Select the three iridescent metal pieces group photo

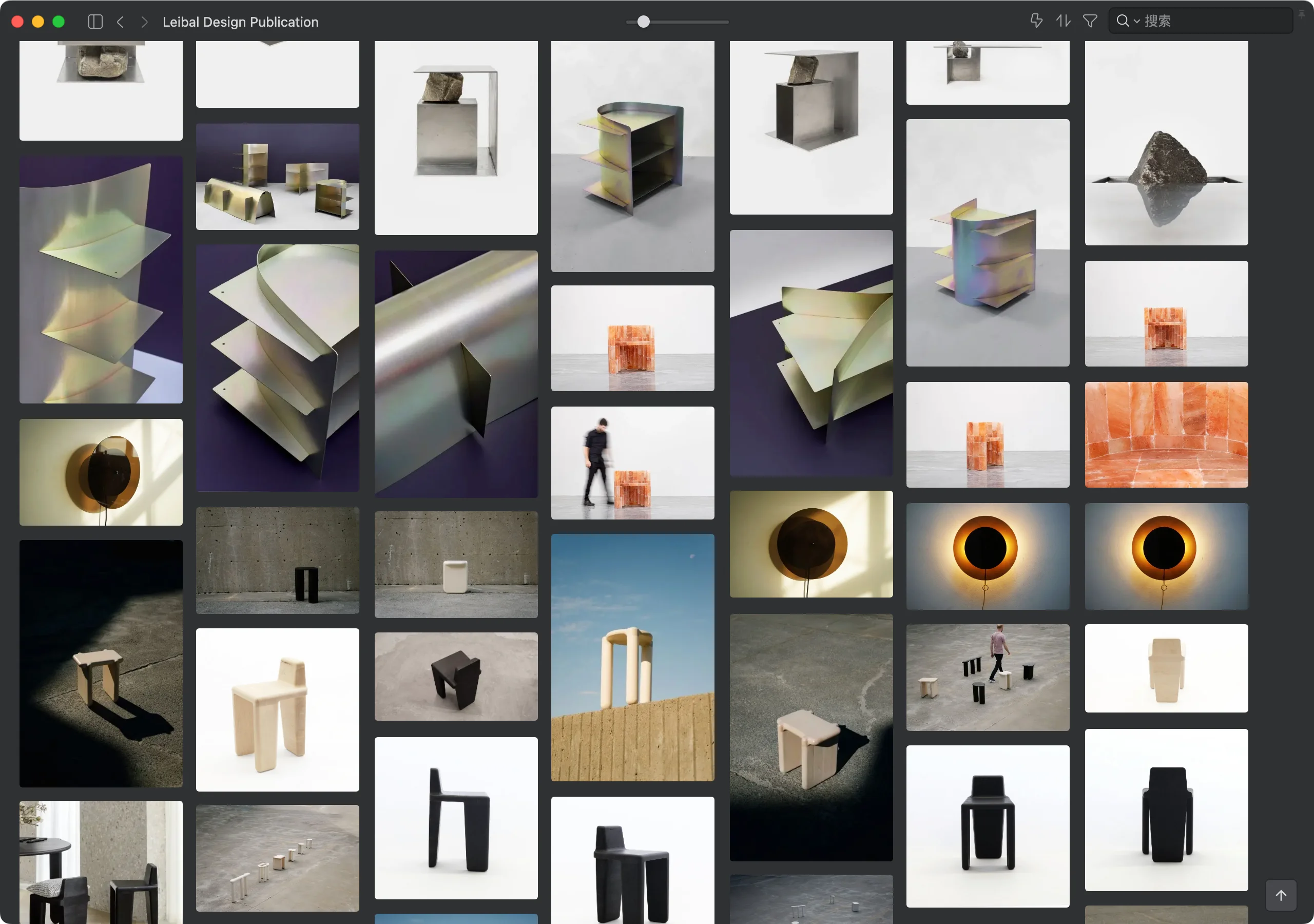click(278, 177)
